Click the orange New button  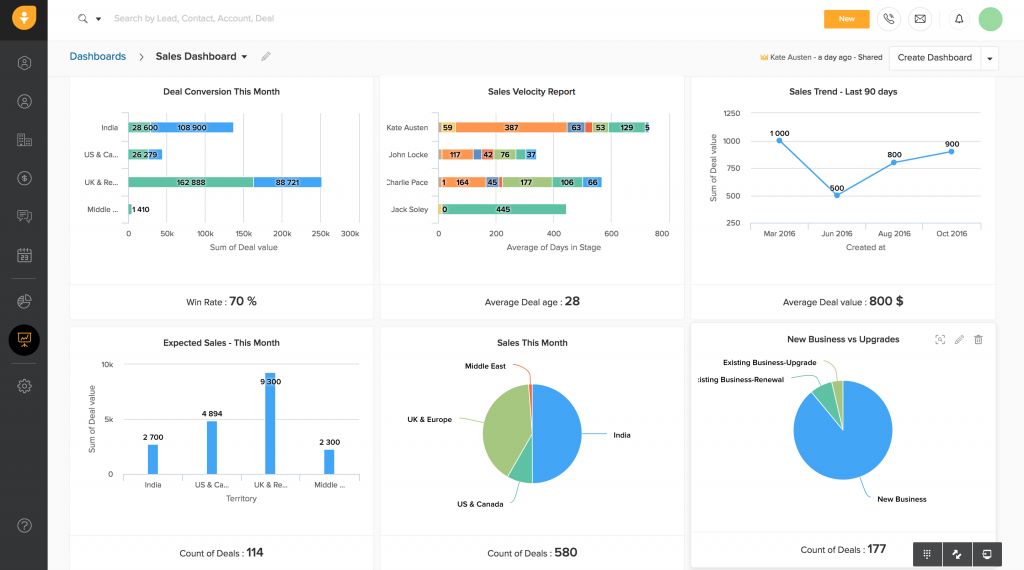846,19
